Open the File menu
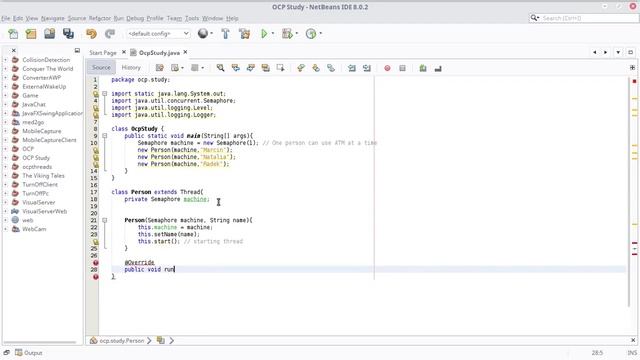640x360 pixels. pos(5,18)
